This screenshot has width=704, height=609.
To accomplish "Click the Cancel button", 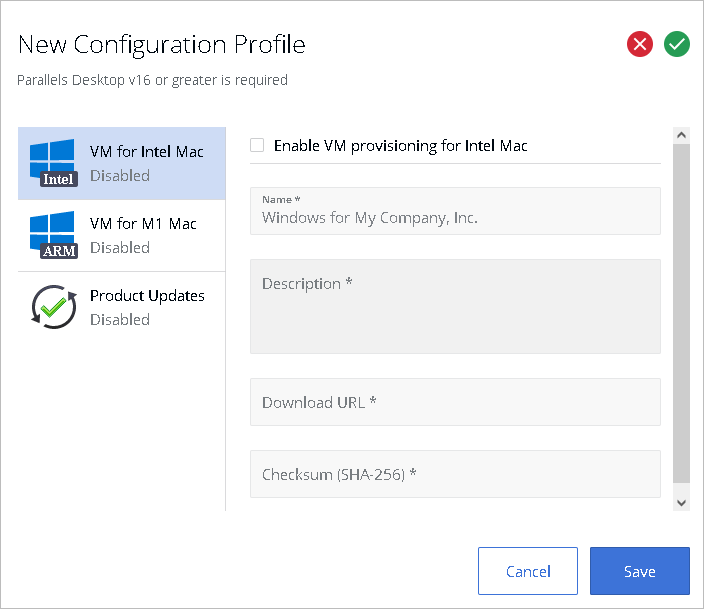I will (x=528, y=571).
